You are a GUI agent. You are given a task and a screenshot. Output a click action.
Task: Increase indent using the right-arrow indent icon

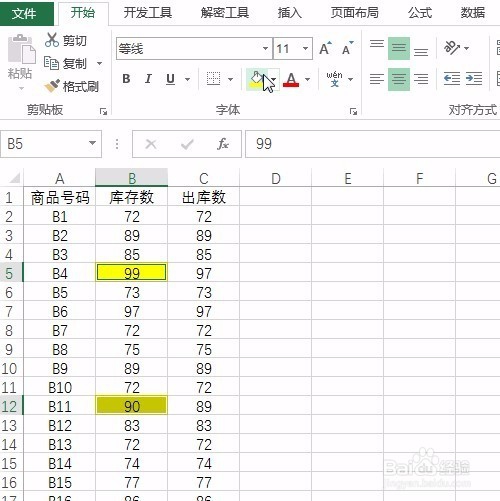(474, 79)
